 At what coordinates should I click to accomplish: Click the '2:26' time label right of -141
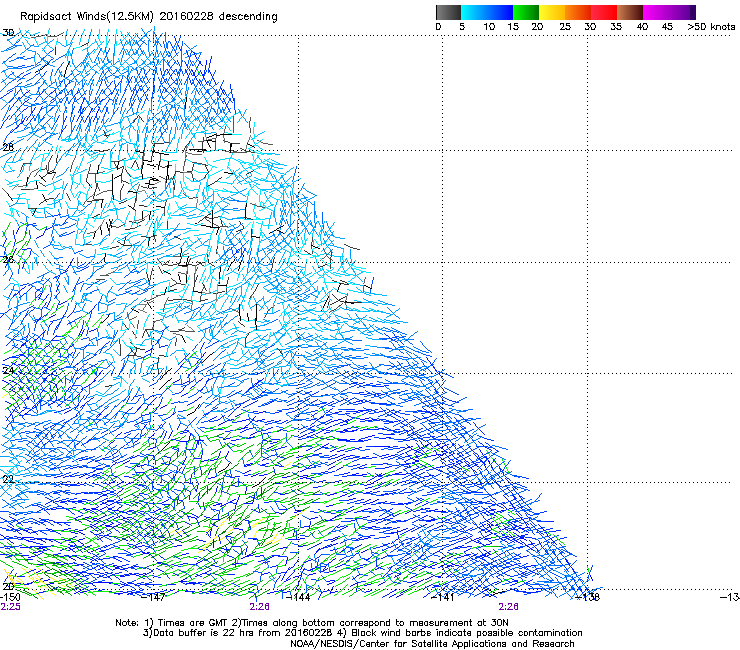508,607
